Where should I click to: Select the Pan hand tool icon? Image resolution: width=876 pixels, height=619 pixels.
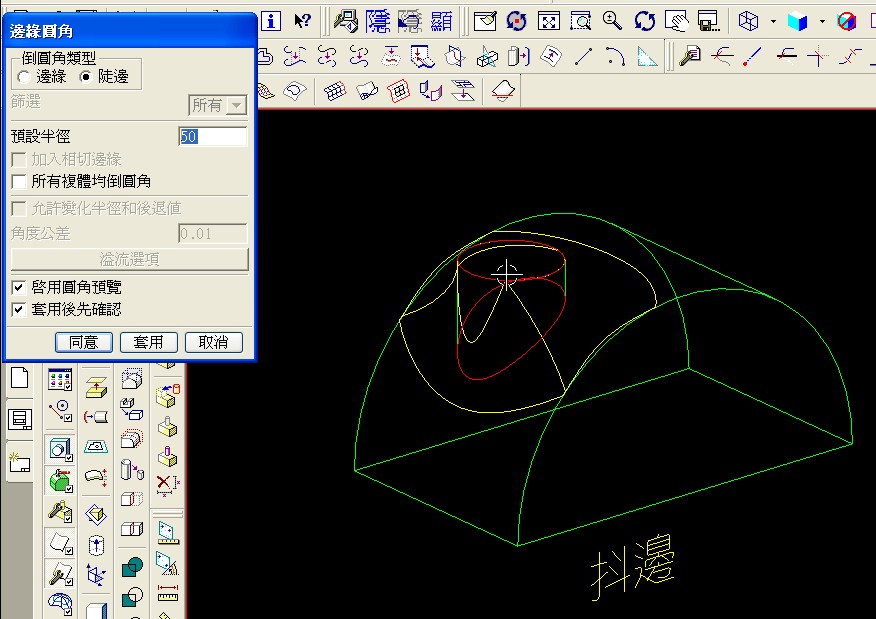[677, 21]
